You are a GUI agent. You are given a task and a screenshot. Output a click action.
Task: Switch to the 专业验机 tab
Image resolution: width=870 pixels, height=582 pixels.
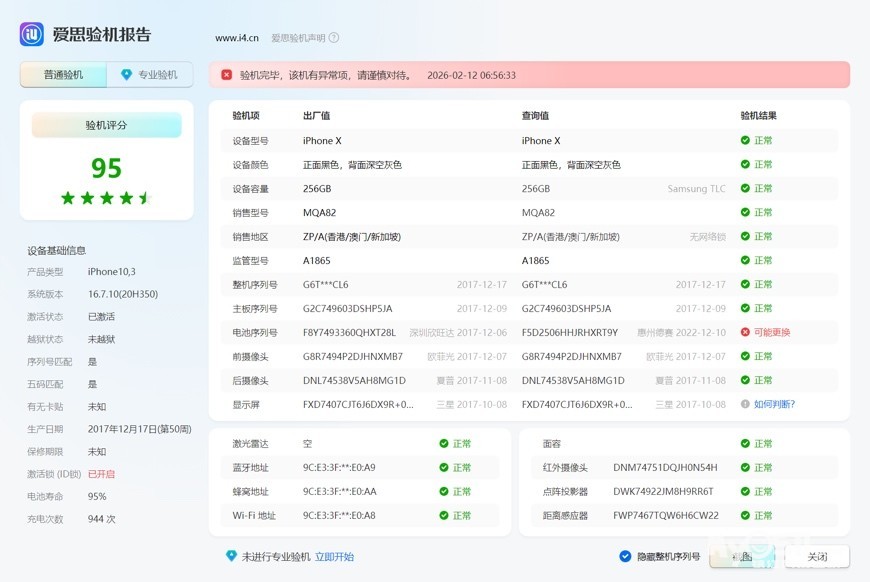click(x=150, y=75)
